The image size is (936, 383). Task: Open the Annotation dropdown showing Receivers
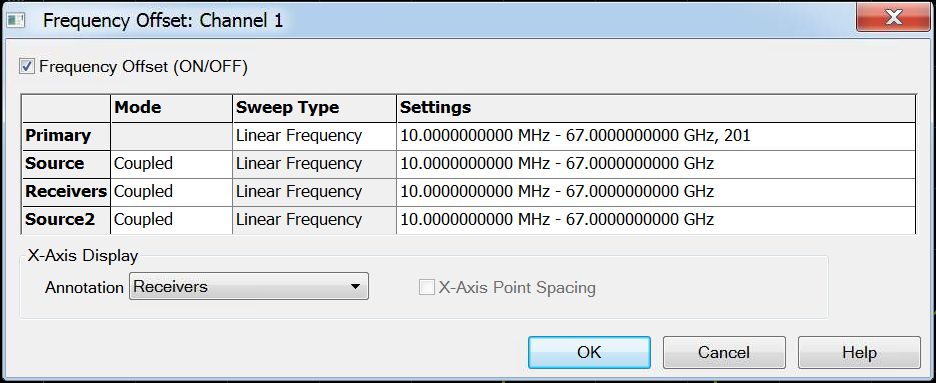click(249, 287)
